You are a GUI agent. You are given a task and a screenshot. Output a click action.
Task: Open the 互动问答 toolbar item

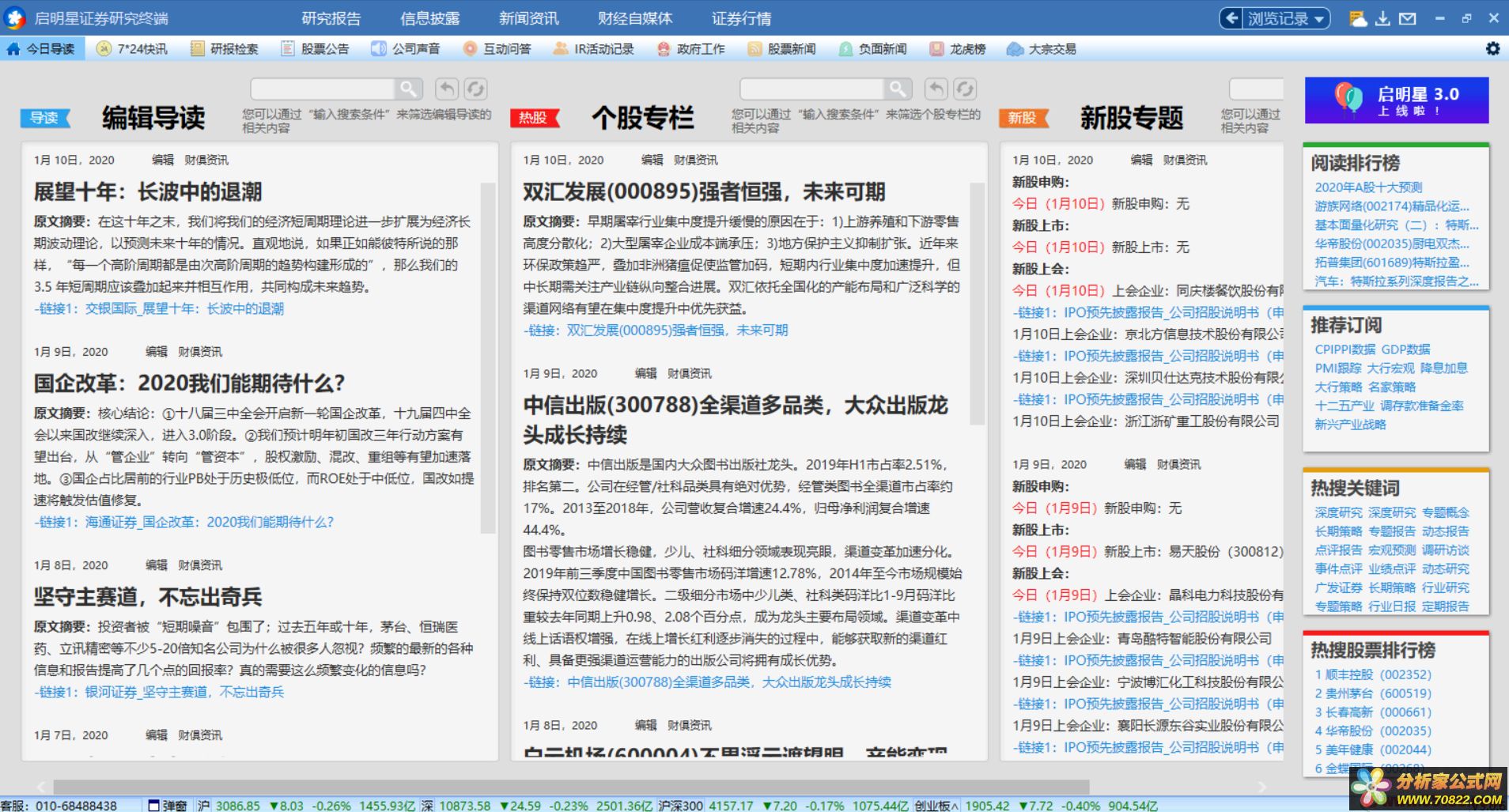[497, 49]
